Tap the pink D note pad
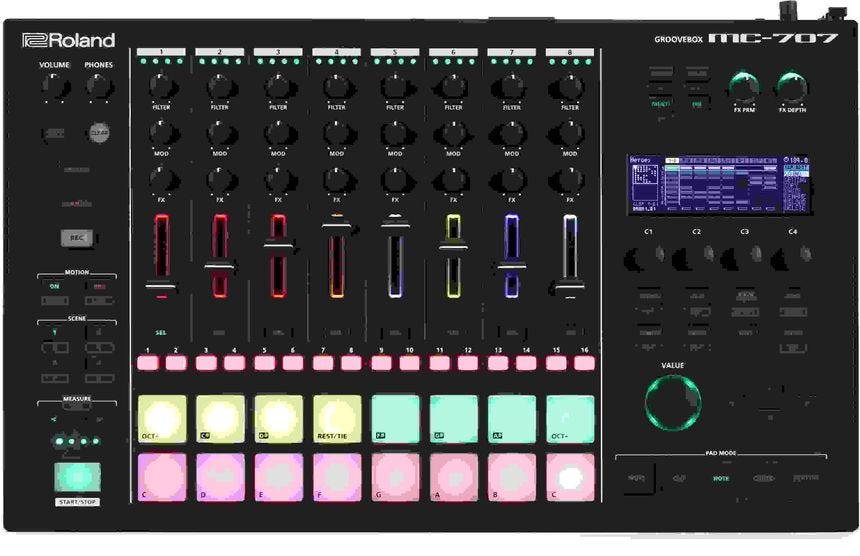The image size is (860, 556). [x=220, y=477]
